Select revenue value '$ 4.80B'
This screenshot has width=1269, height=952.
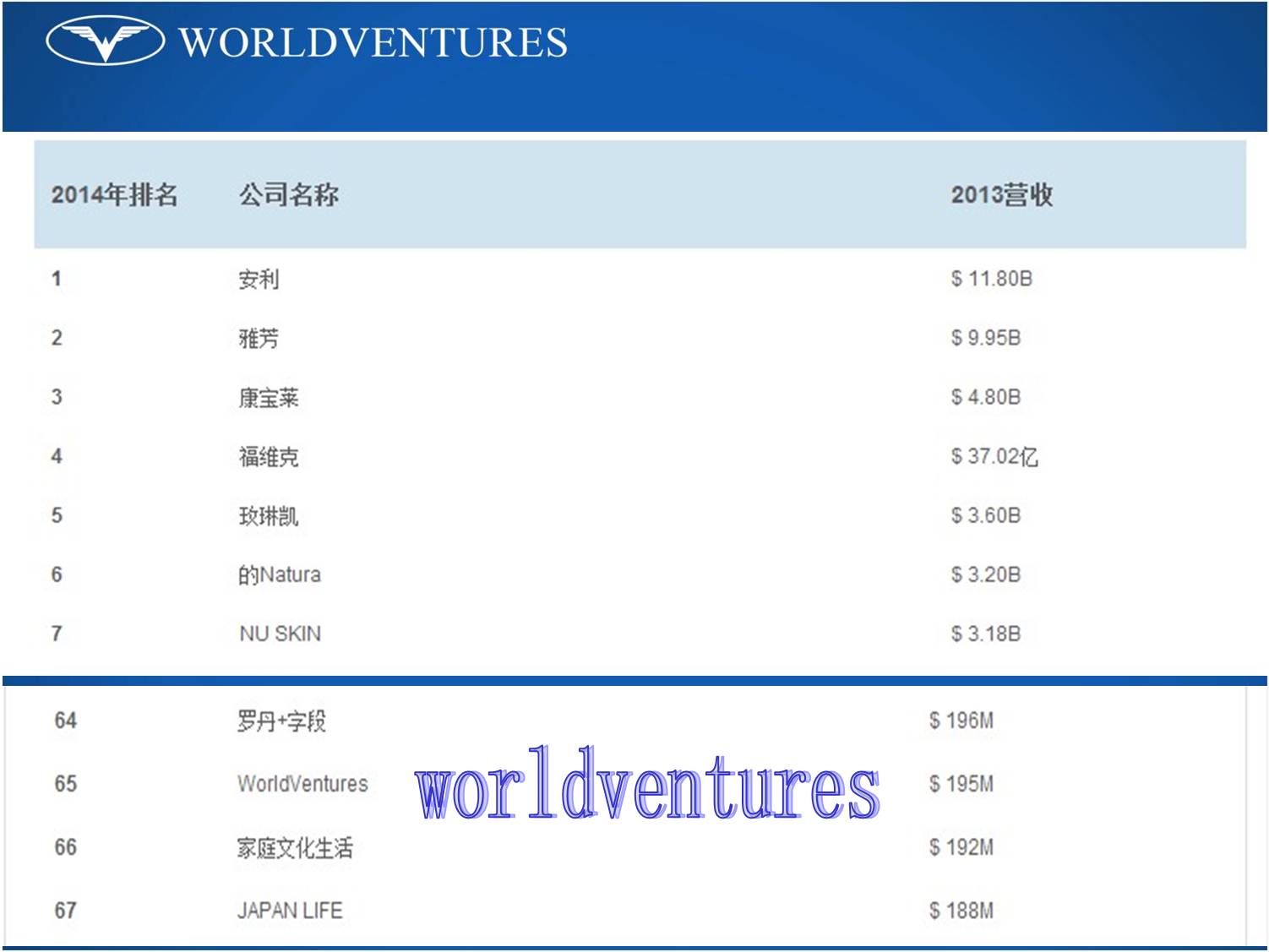pyautogui.click(x=986, y=397)
